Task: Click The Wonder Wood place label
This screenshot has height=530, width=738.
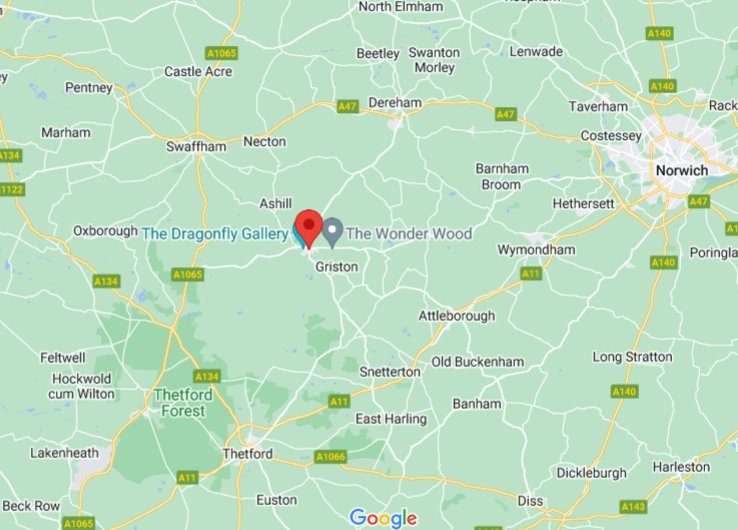Action: [x=409, y=233]
